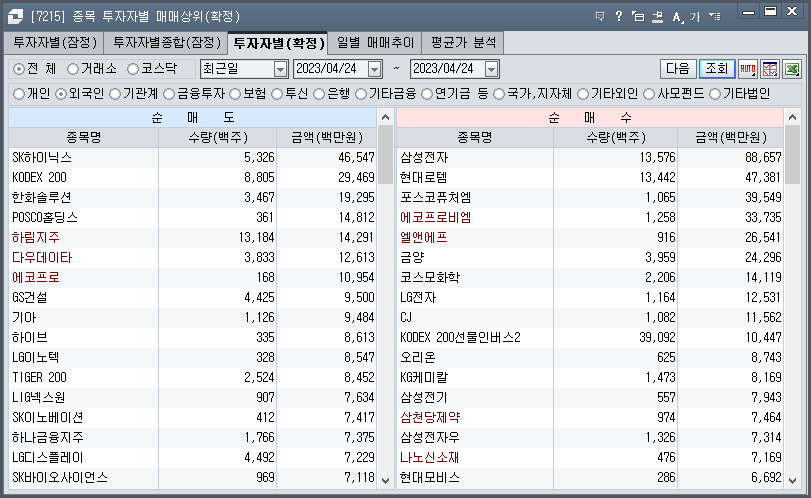The height and width of the screenshot is (498, 811).
Task: Click the '가' font setting icon
Action: [696, 17]
